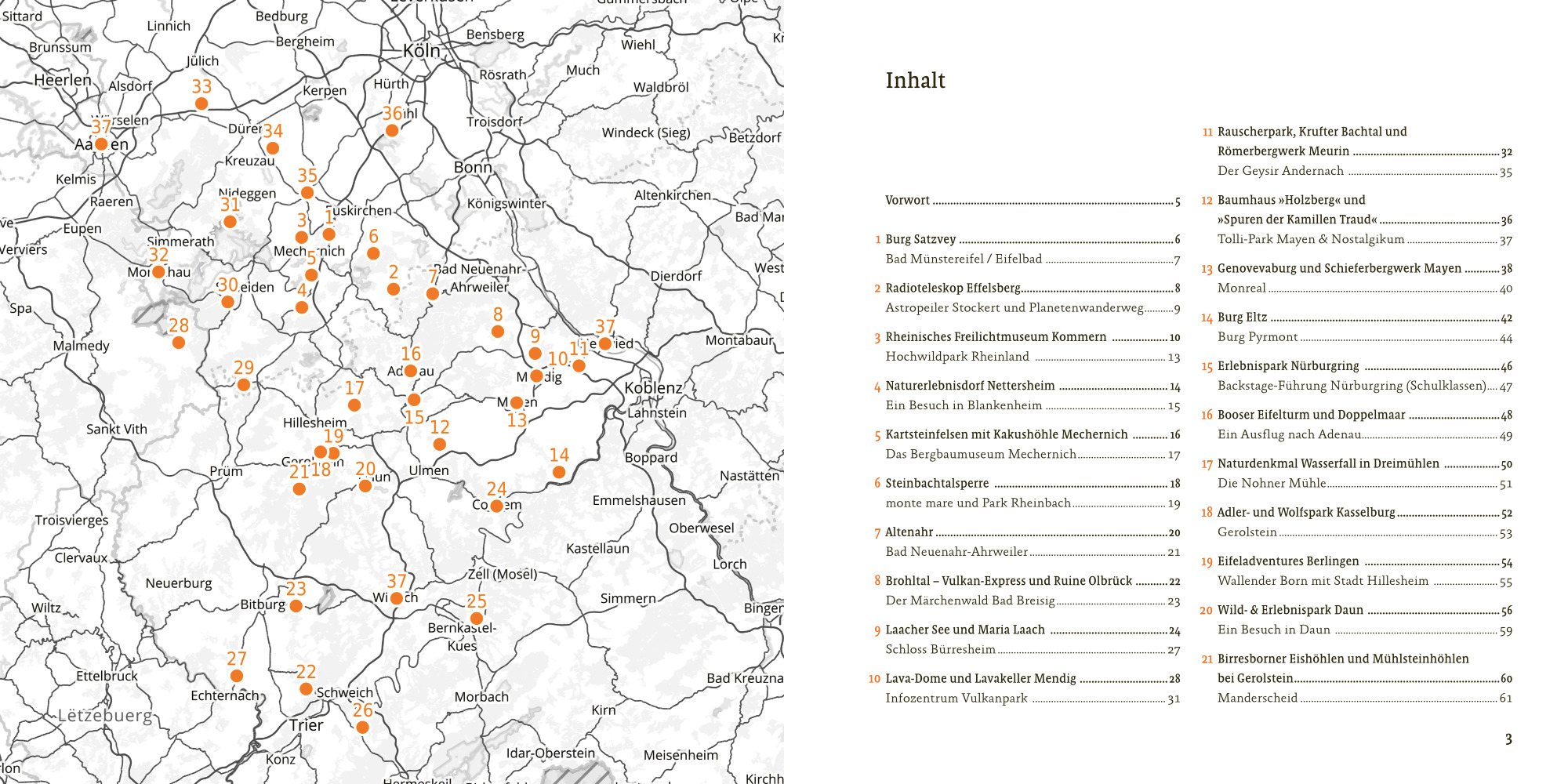Click the Inhalt heading
Screen dimensions: 1568x784
915,81
